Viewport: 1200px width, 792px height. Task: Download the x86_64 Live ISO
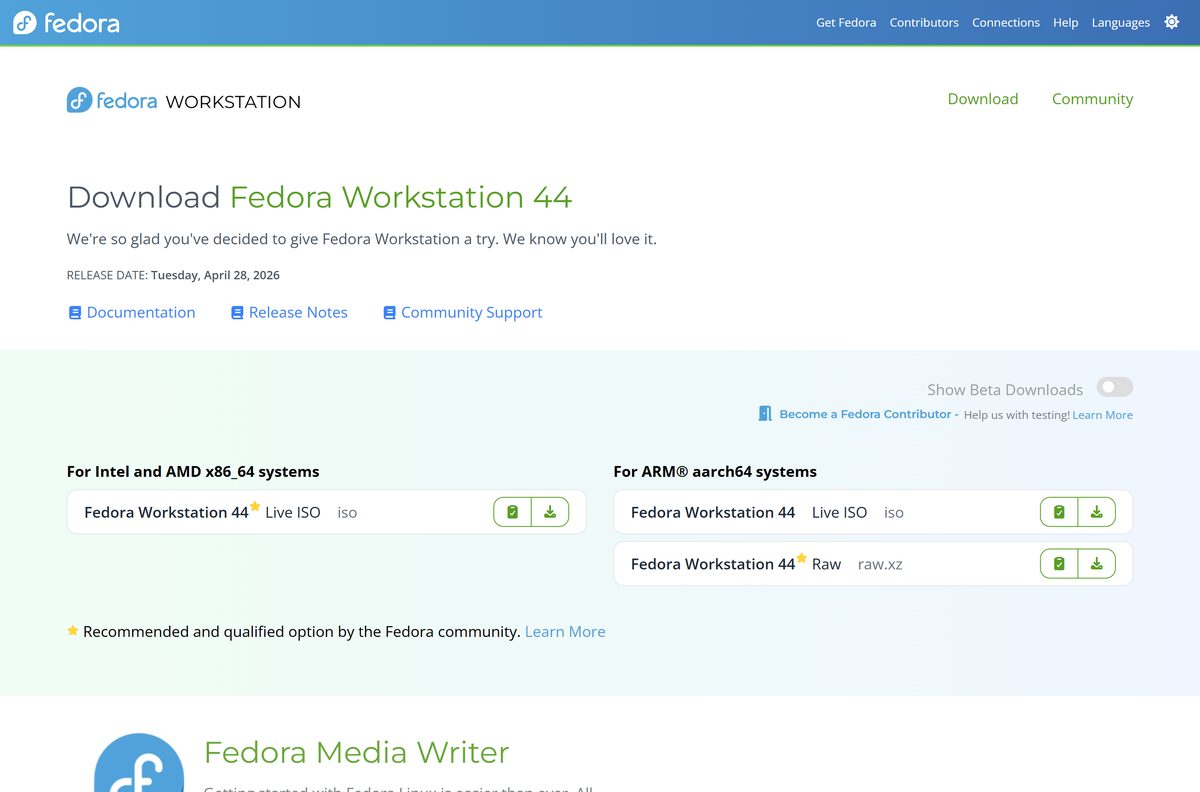pos(550,512)
